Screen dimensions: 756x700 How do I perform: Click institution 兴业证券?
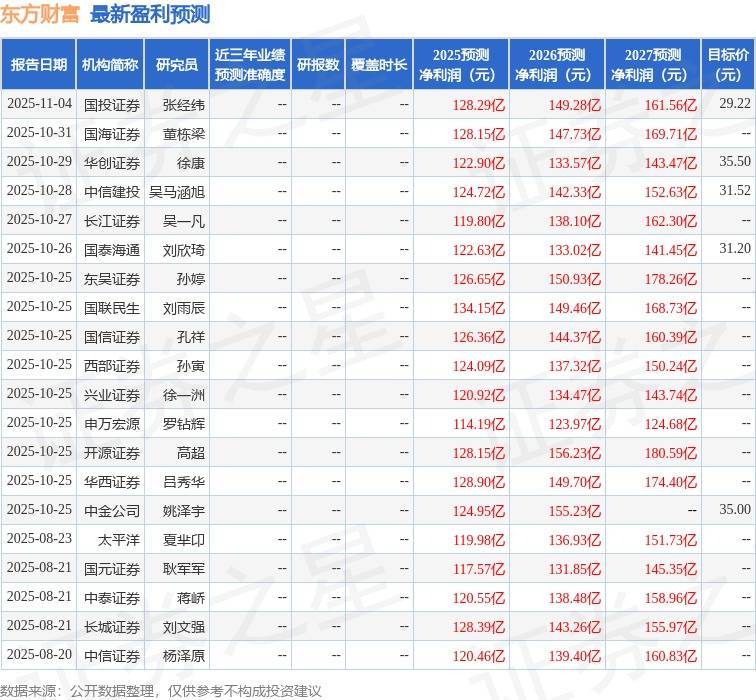pos(112,395)
